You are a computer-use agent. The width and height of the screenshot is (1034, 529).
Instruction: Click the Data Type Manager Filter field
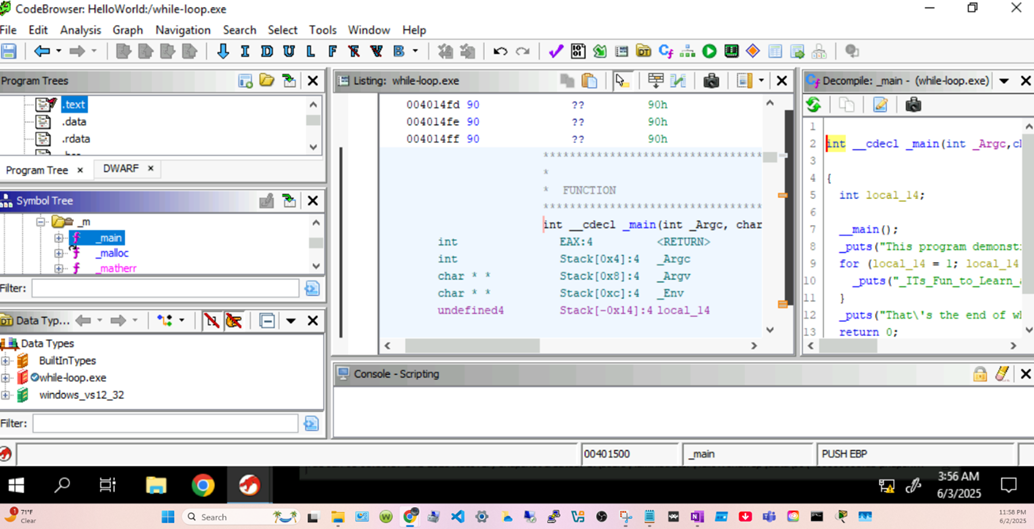pyautogui.click(x=165, y=423)
